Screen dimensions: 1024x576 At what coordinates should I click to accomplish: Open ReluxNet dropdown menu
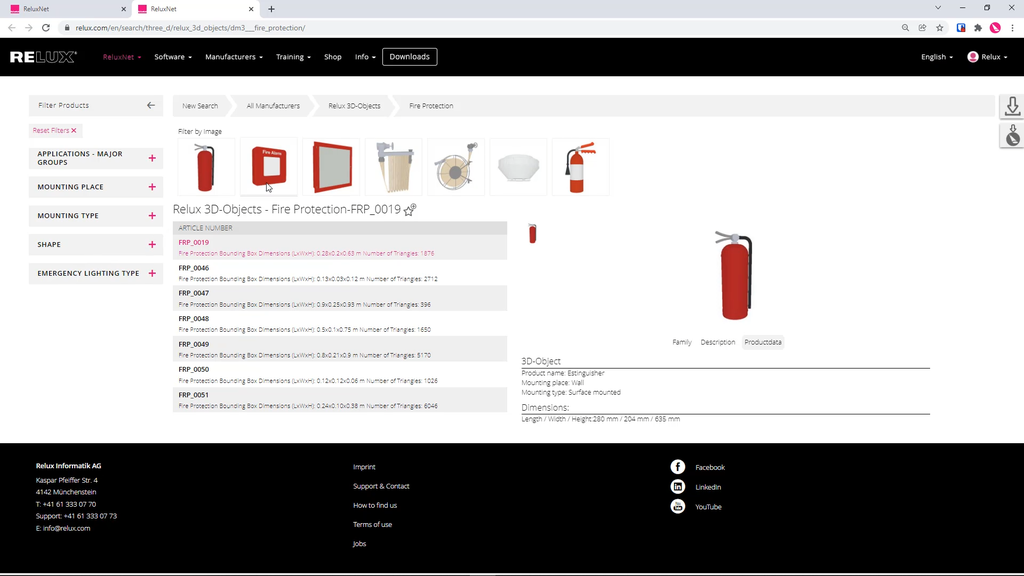121,57
